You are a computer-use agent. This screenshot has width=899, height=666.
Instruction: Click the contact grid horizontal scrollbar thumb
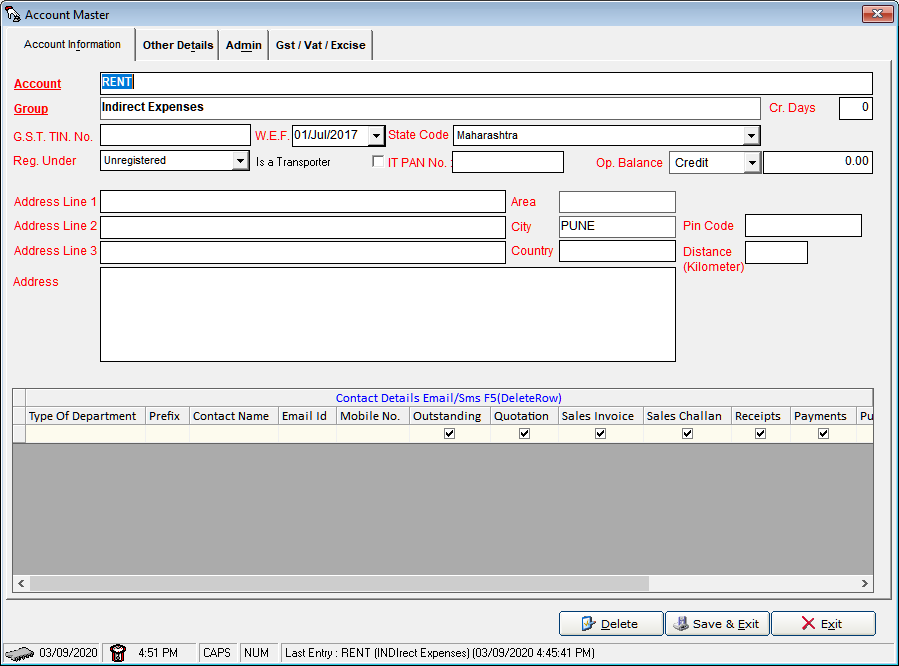pos(339,583)
